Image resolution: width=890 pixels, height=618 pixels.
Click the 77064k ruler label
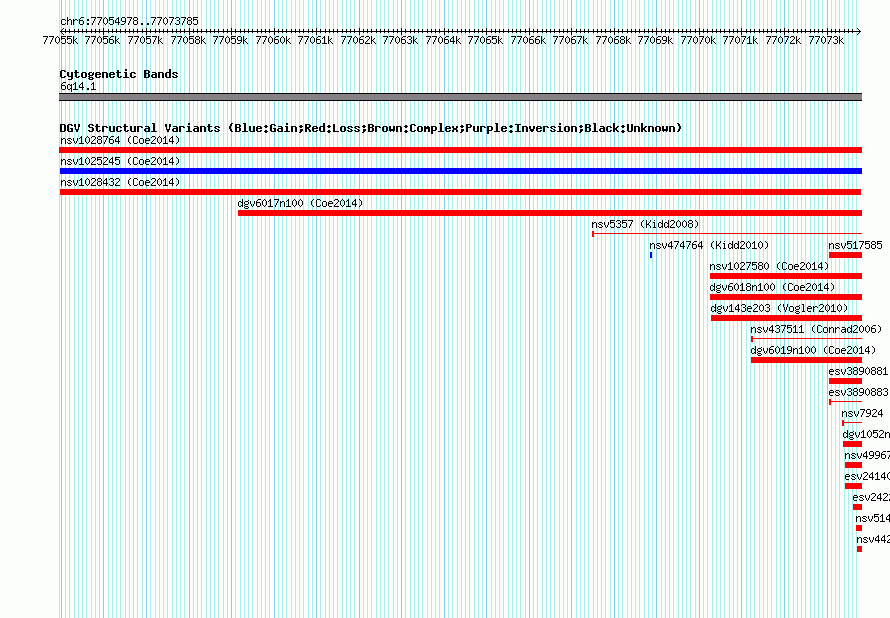443,41
